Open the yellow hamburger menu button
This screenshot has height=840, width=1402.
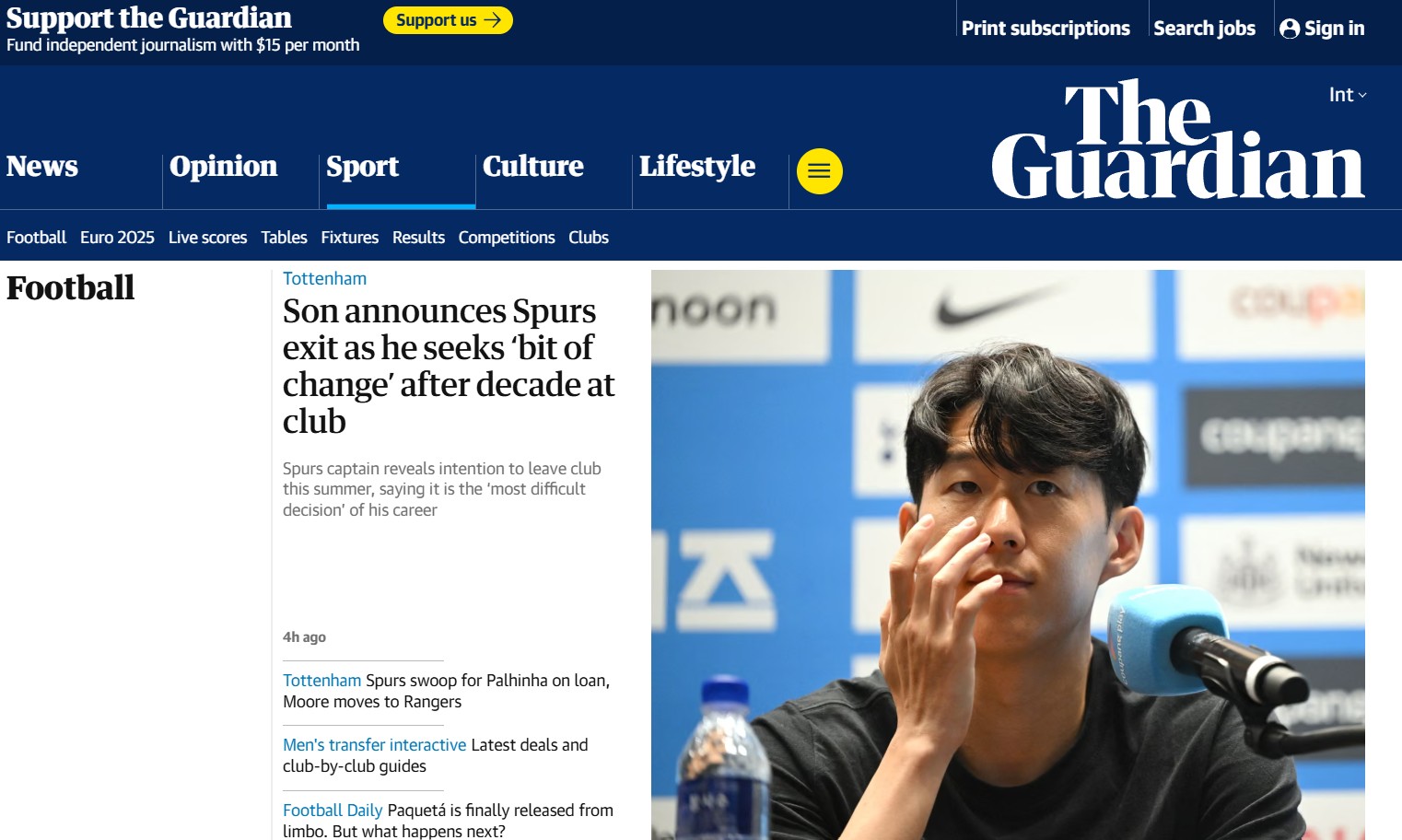click(x=819, y=171)
